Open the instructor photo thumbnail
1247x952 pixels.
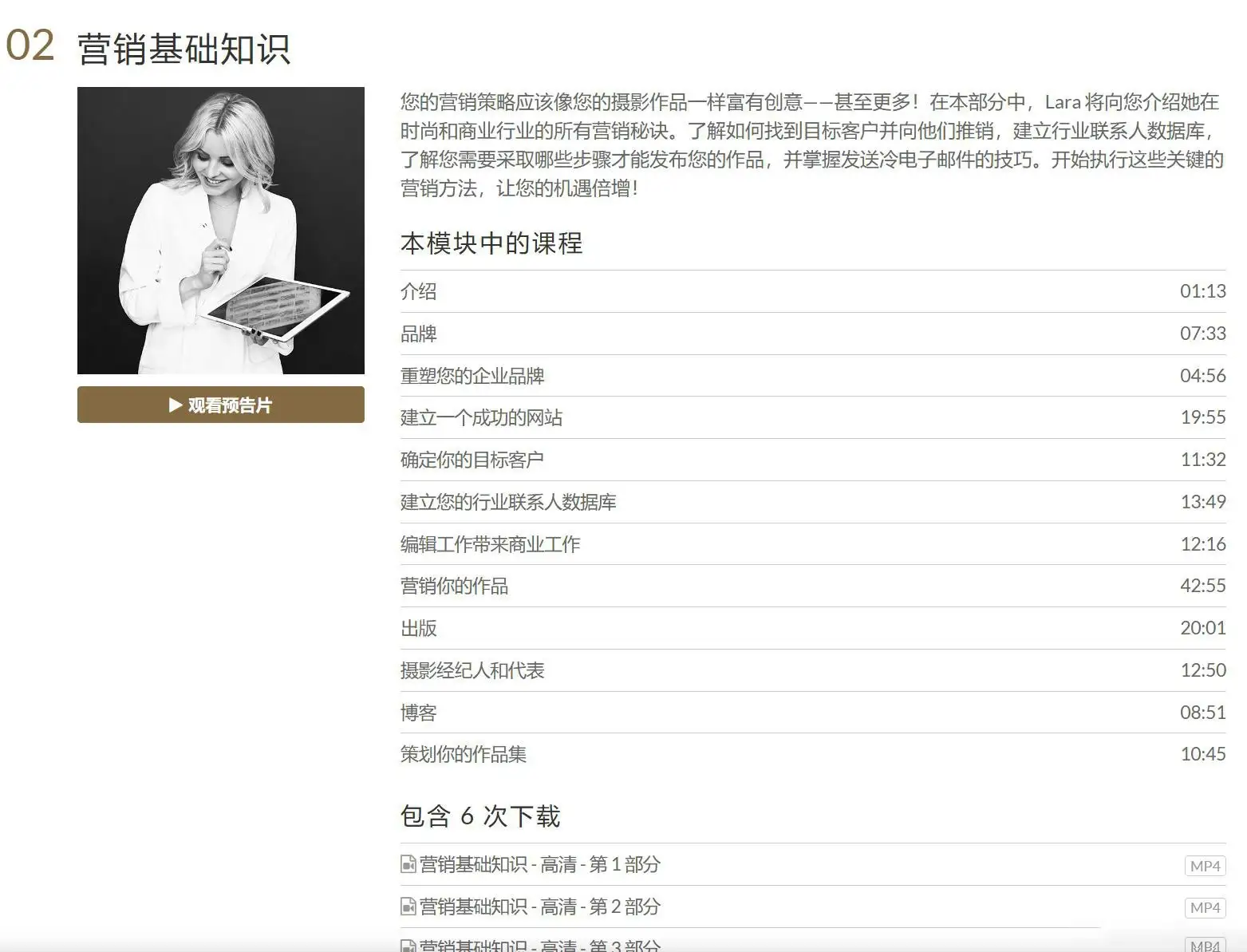220,231
